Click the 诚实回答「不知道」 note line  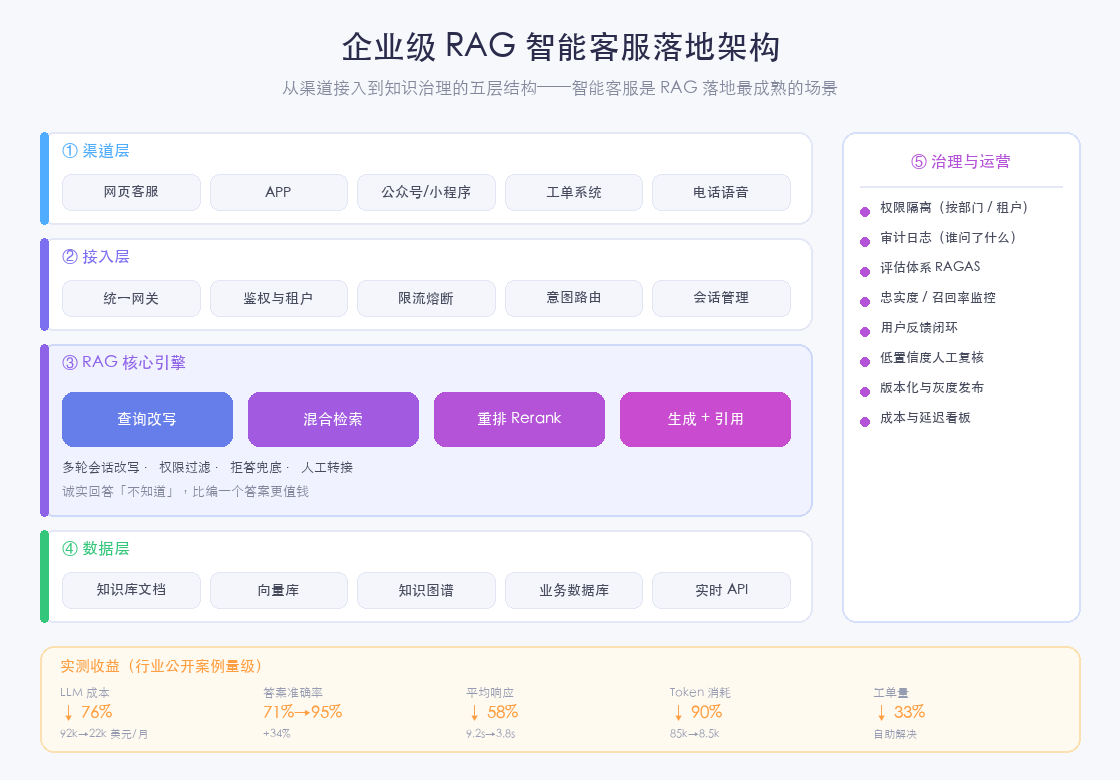[x=186, y=491]
